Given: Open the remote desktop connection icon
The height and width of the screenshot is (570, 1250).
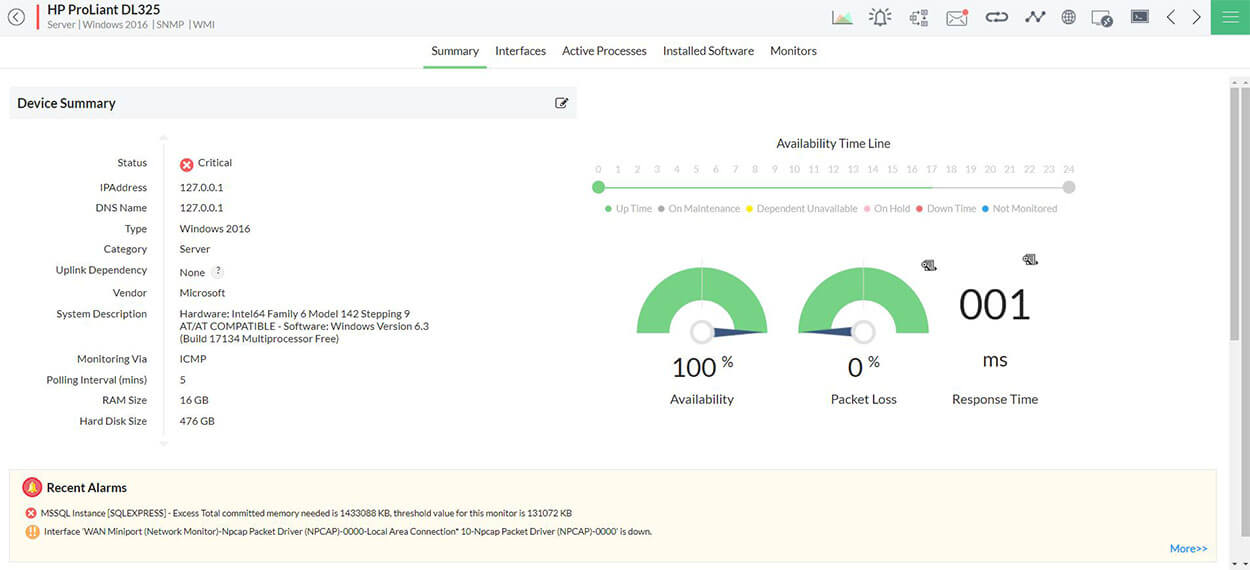Looking at the screenshot, I should coord(1102,18).
